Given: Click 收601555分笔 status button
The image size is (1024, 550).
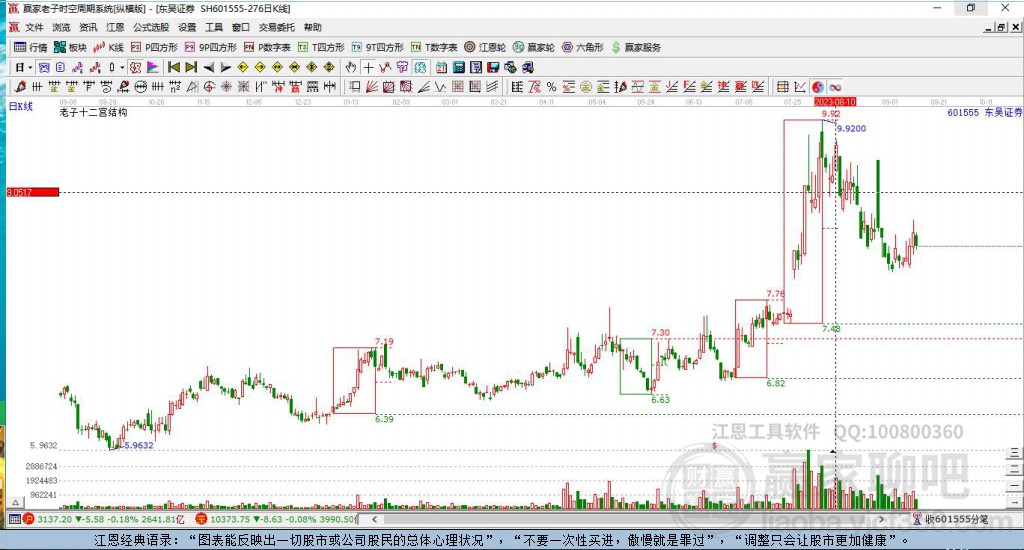Looking at the screenshot, I should click(951, 519).
